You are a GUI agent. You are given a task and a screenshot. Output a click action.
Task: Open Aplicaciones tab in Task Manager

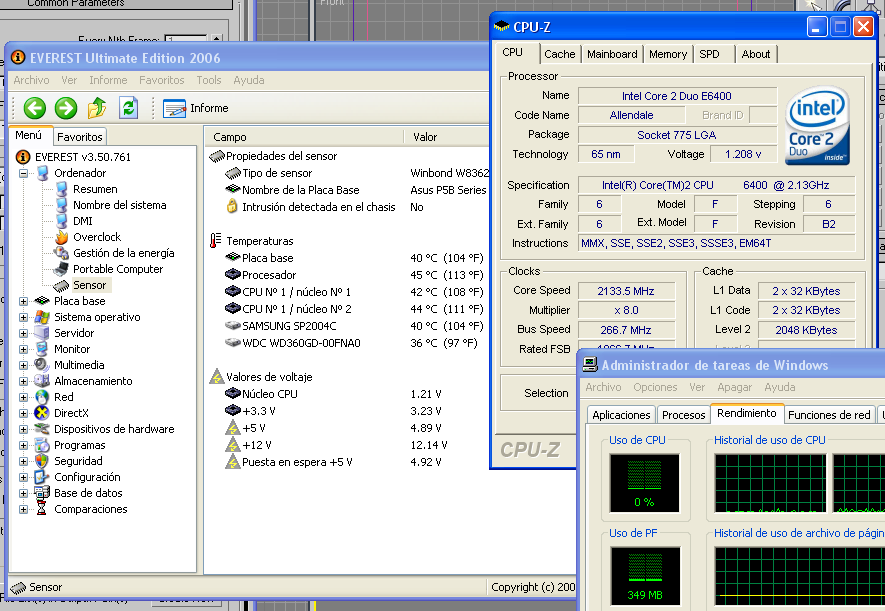click(621, 415)
